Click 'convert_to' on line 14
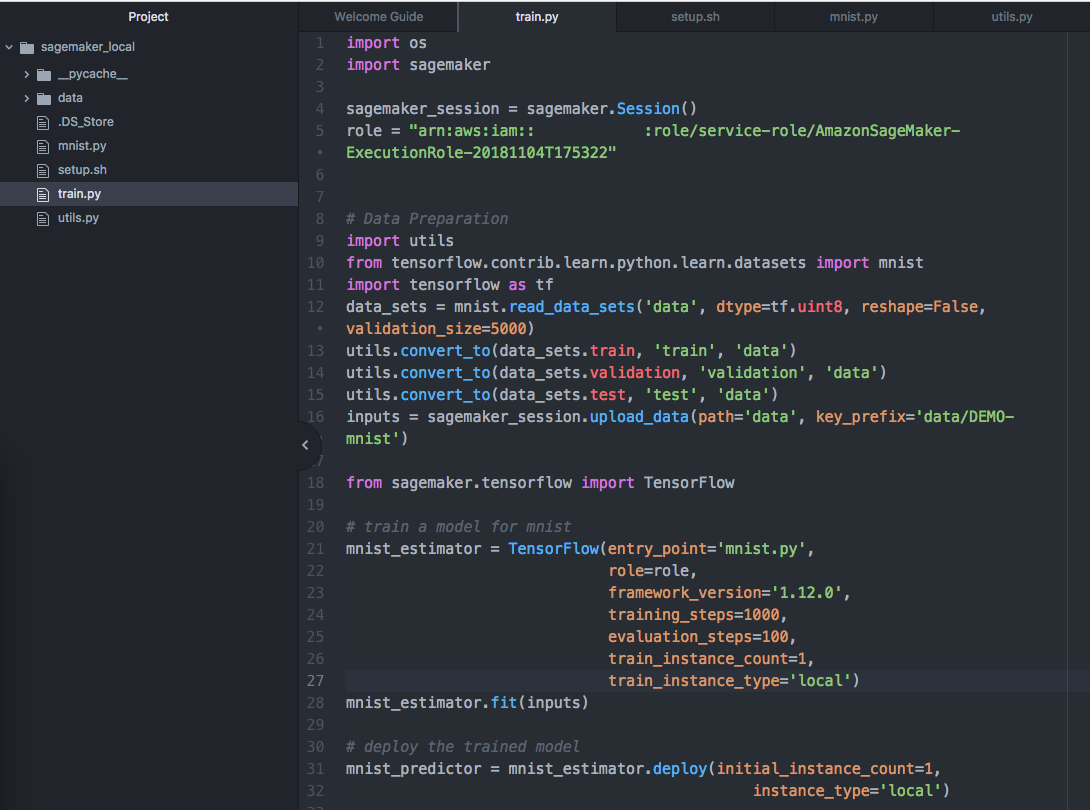Image resolution: width=1090 pixels, height=810 pixels. 446,373
